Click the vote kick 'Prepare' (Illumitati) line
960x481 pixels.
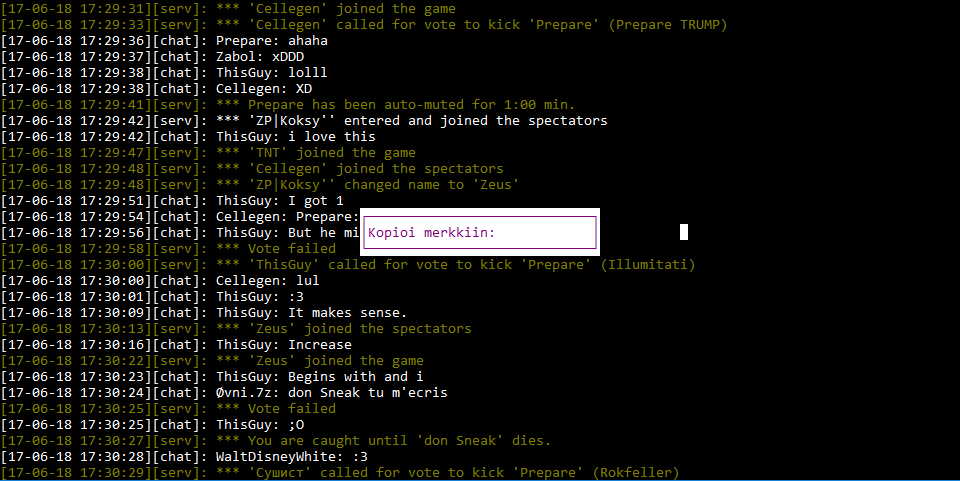(455, 265)
